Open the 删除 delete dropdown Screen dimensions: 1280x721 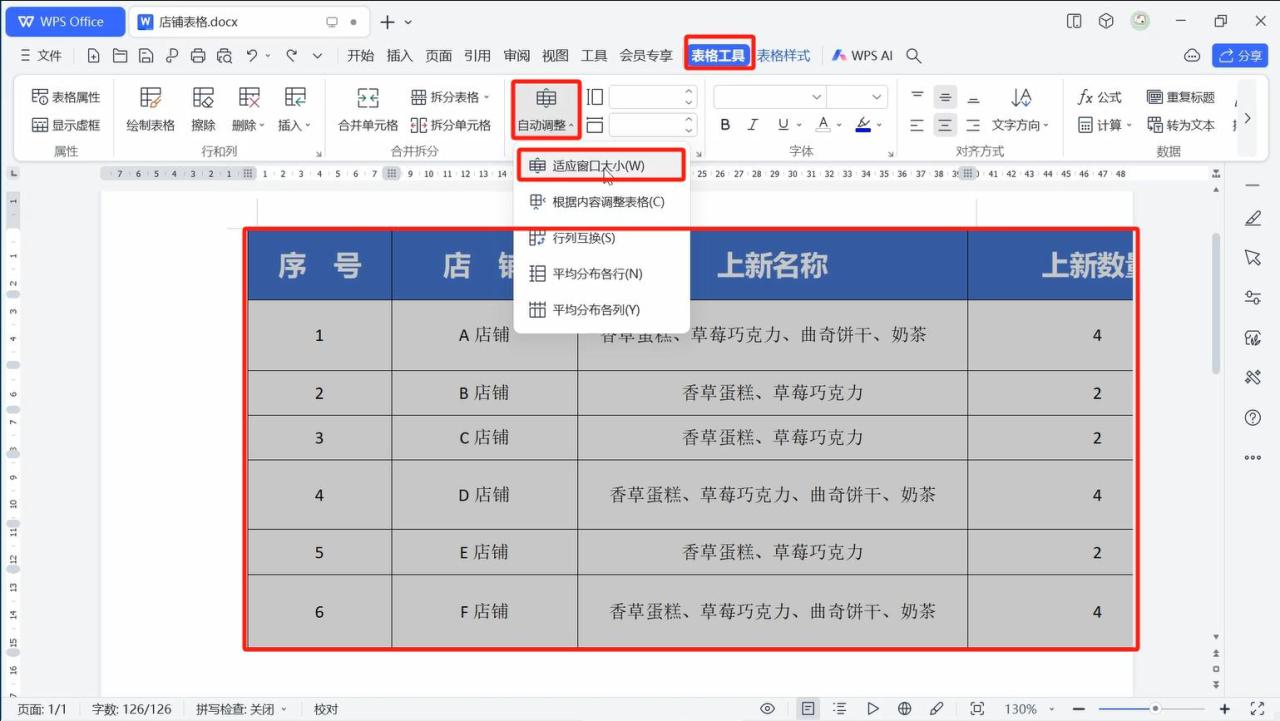tap(248, 109)
